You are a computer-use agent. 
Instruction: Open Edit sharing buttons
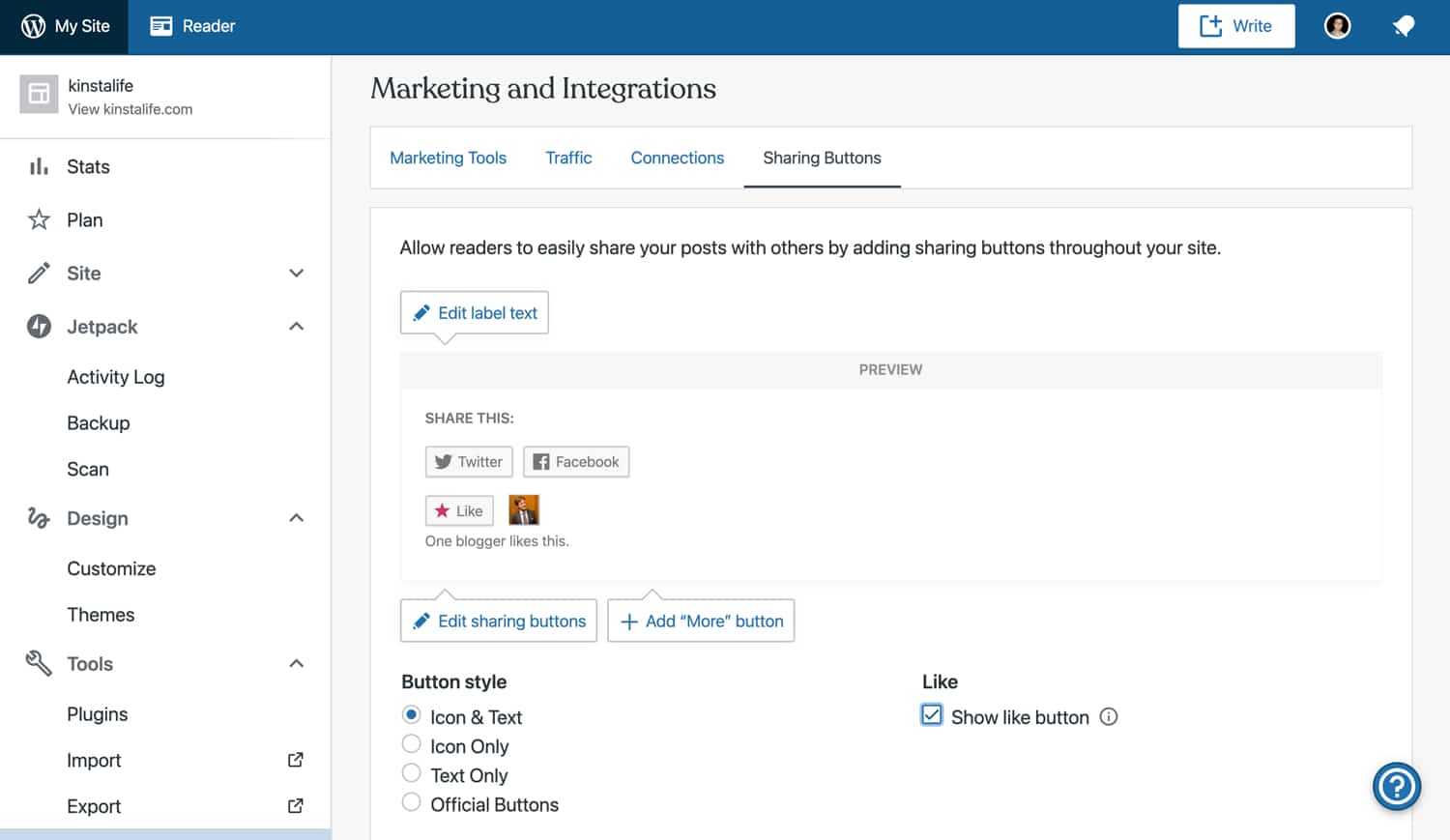tap(498, 621)
